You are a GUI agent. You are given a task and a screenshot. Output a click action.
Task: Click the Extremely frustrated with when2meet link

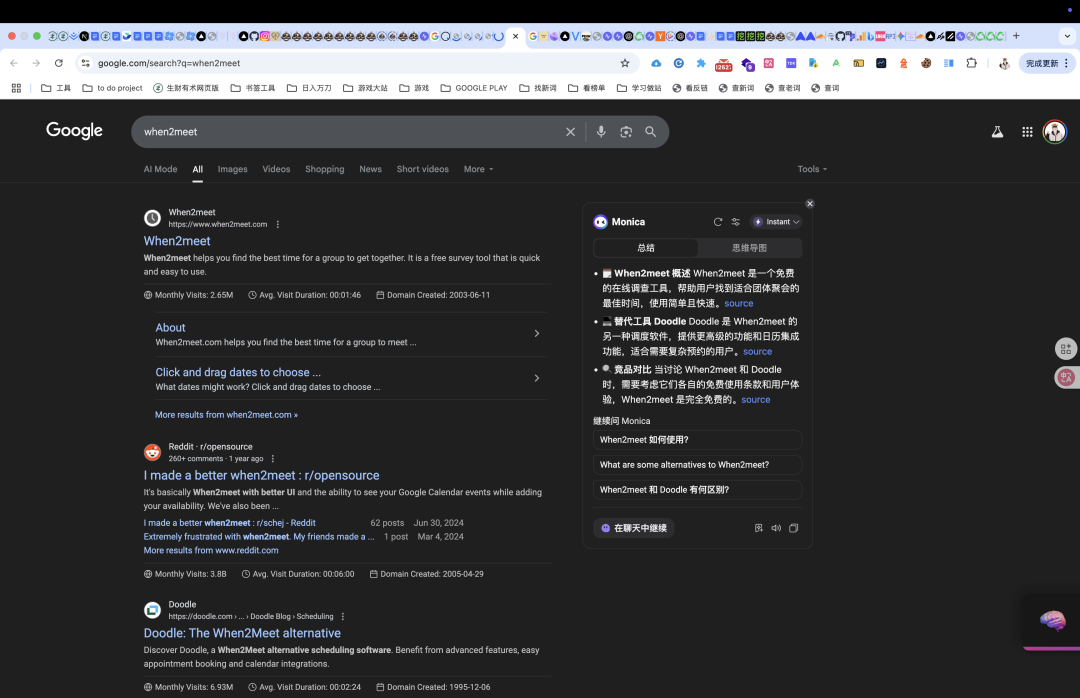[x=258, y=537]
